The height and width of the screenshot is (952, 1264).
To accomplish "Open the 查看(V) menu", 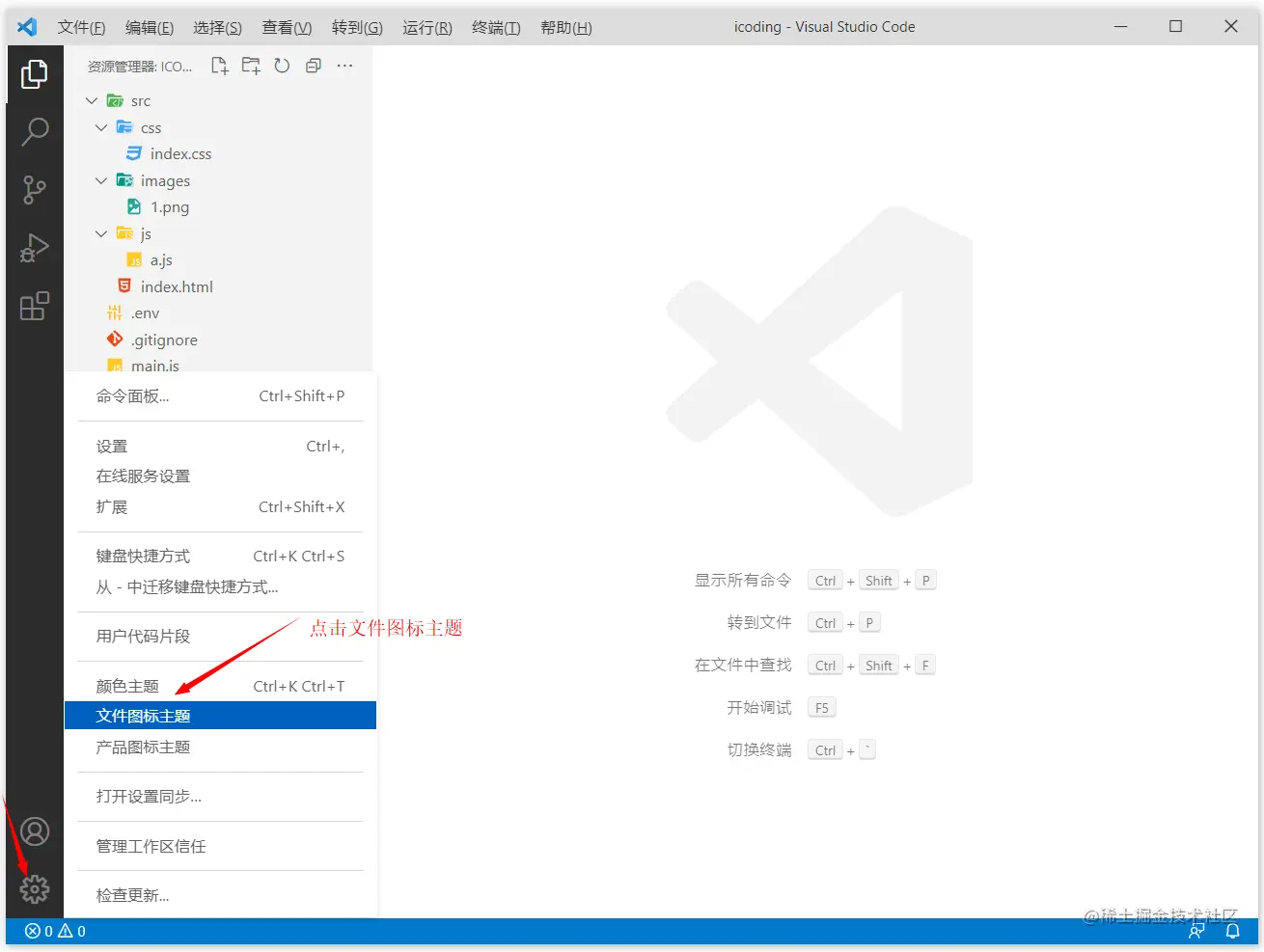I will [x=287, y=27].
